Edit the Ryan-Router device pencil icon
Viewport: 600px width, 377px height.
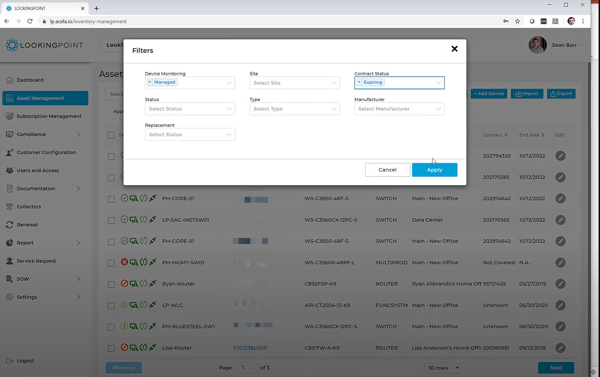(561, 284)
